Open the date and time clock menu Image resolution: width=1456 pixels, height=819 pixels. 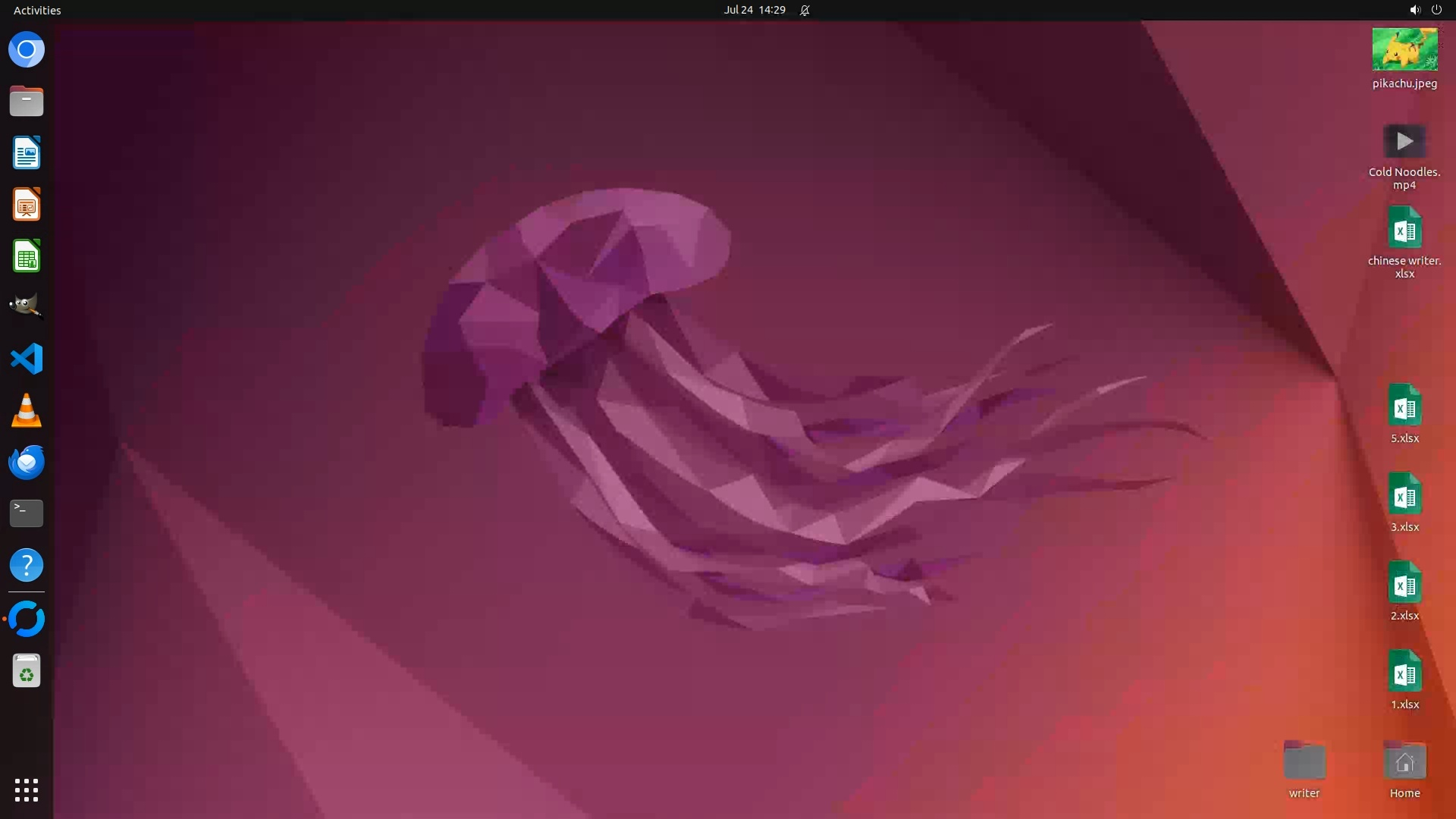(x=754, y=10)
